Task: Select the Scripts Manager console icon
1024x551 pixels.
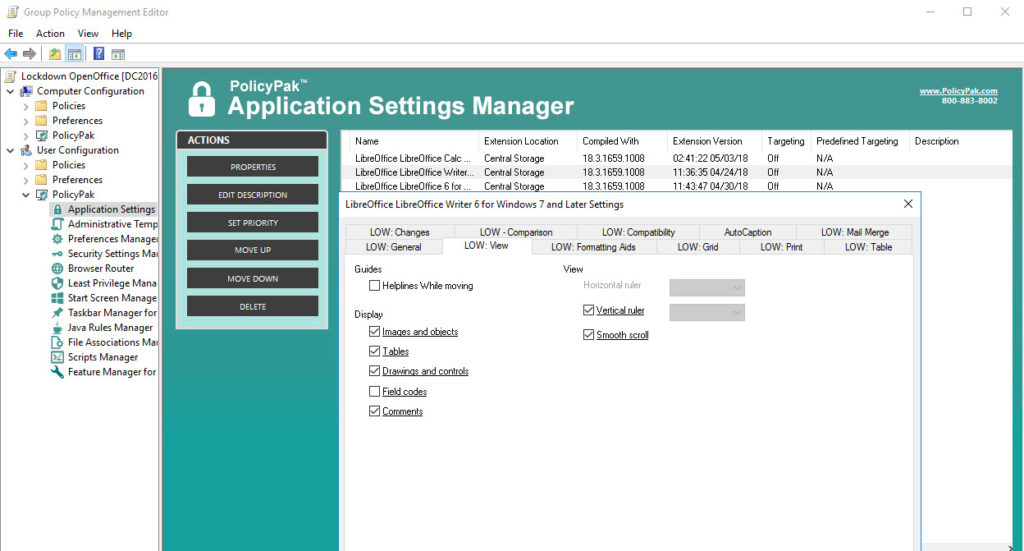Action: click(57, 357)
